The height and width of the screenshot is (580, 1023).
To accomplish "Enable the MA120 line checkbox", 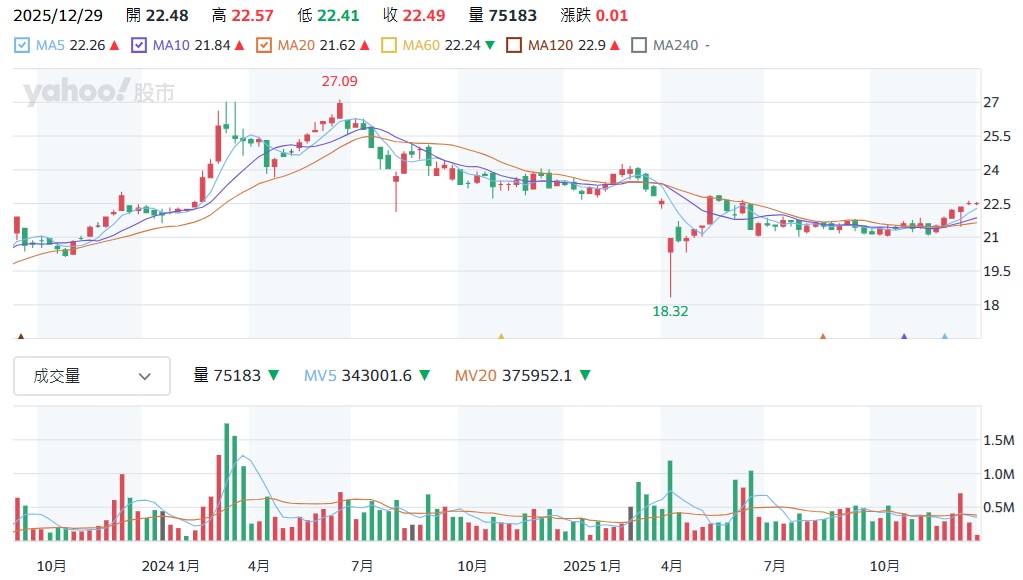I will [x=514, y=45].
